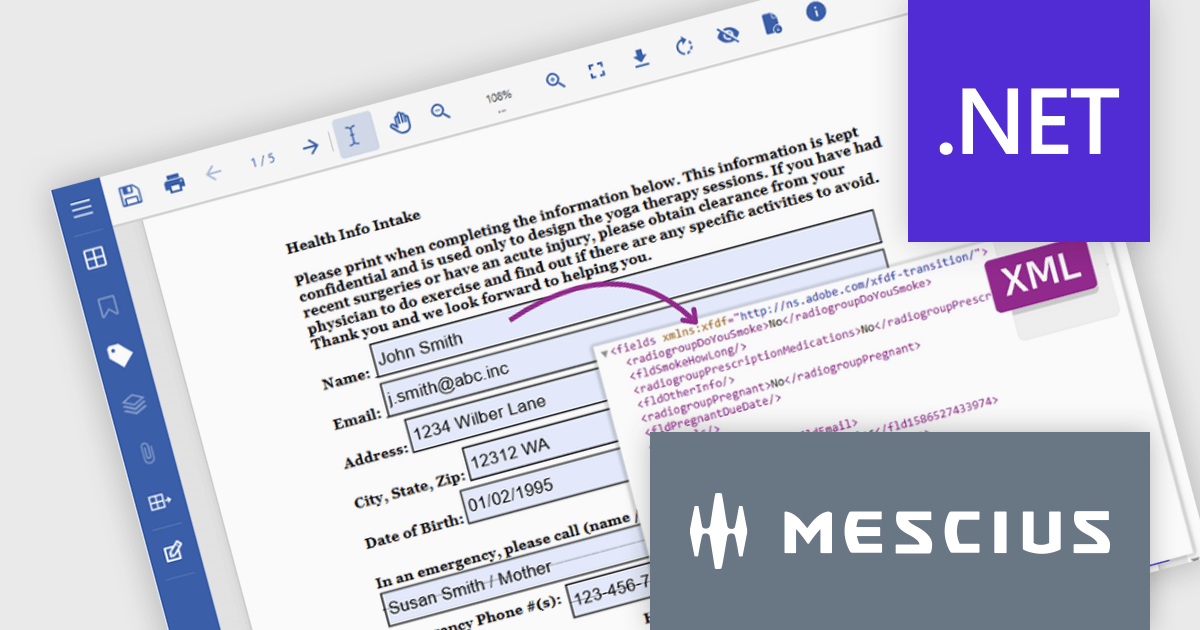Expand the bookmarks outline panel
The image size is (1200, 630).
[109, 307]
